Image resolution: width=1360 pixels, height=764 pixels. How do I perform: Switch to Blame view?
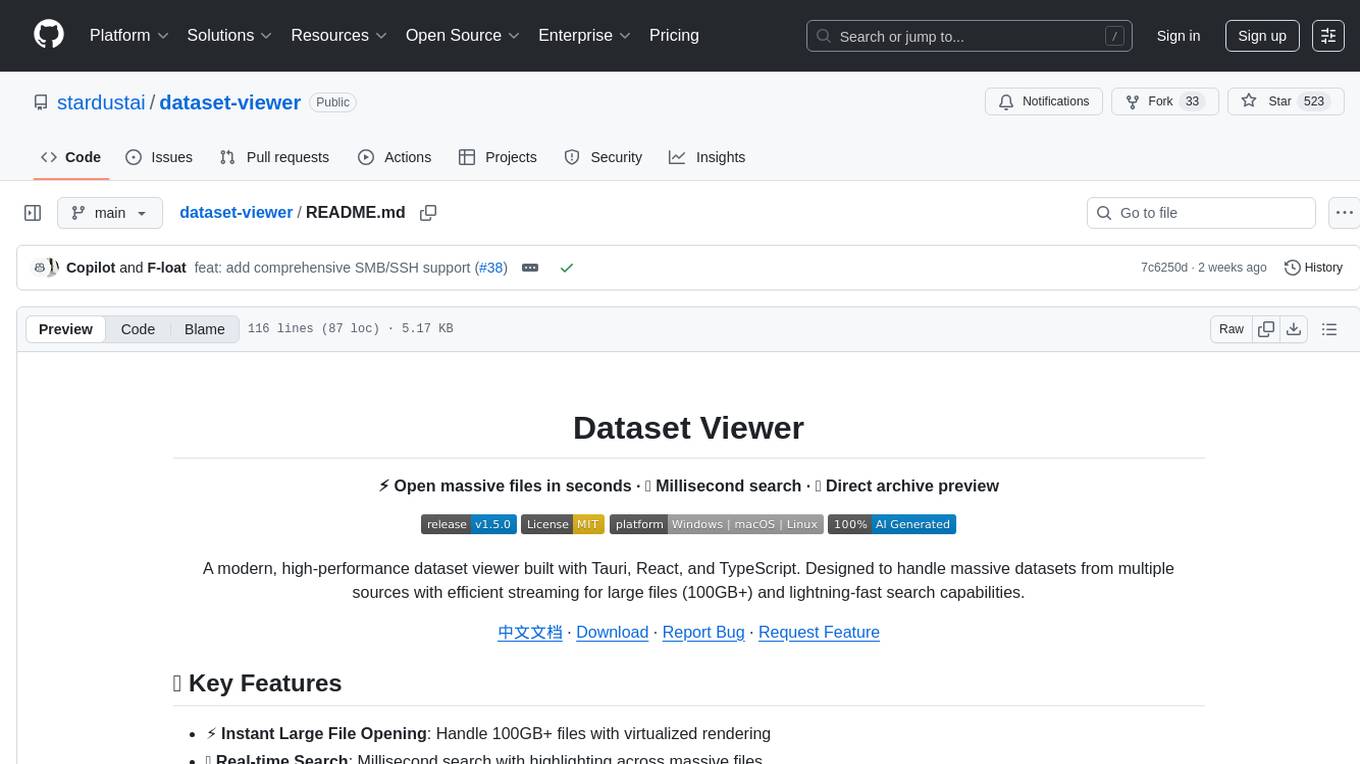[x=205, y=329]
